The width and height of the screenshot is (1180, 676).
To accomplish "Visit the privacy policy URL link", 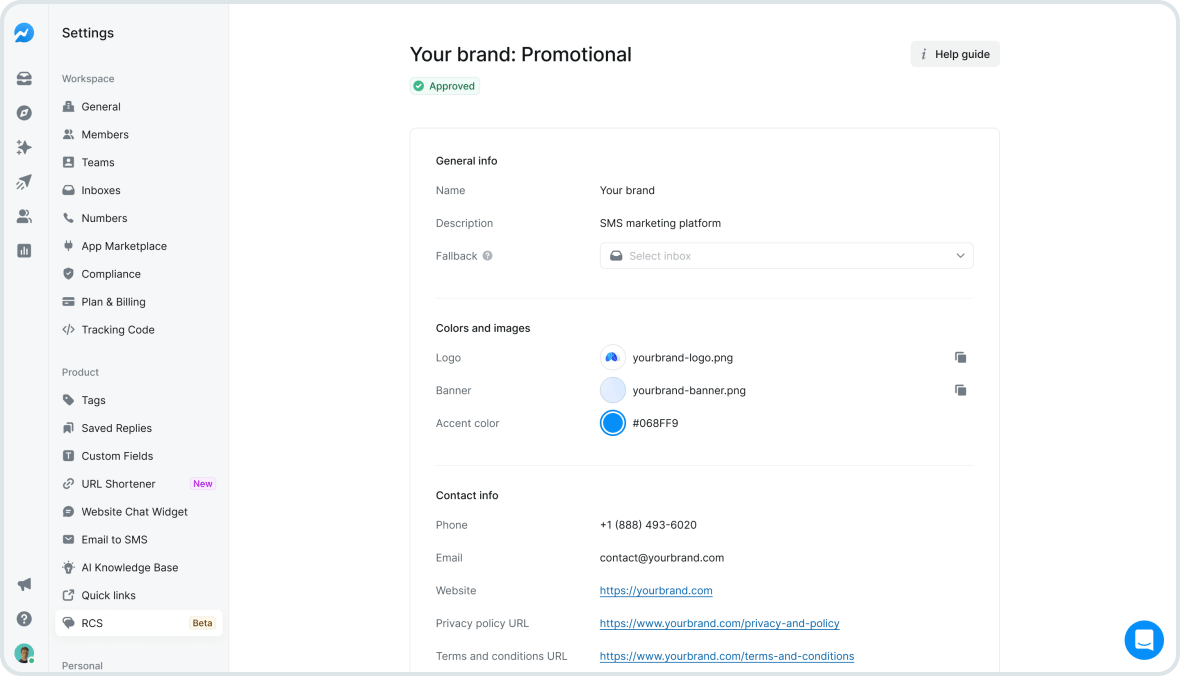I will pyautogui.click(x=719, y=623).
